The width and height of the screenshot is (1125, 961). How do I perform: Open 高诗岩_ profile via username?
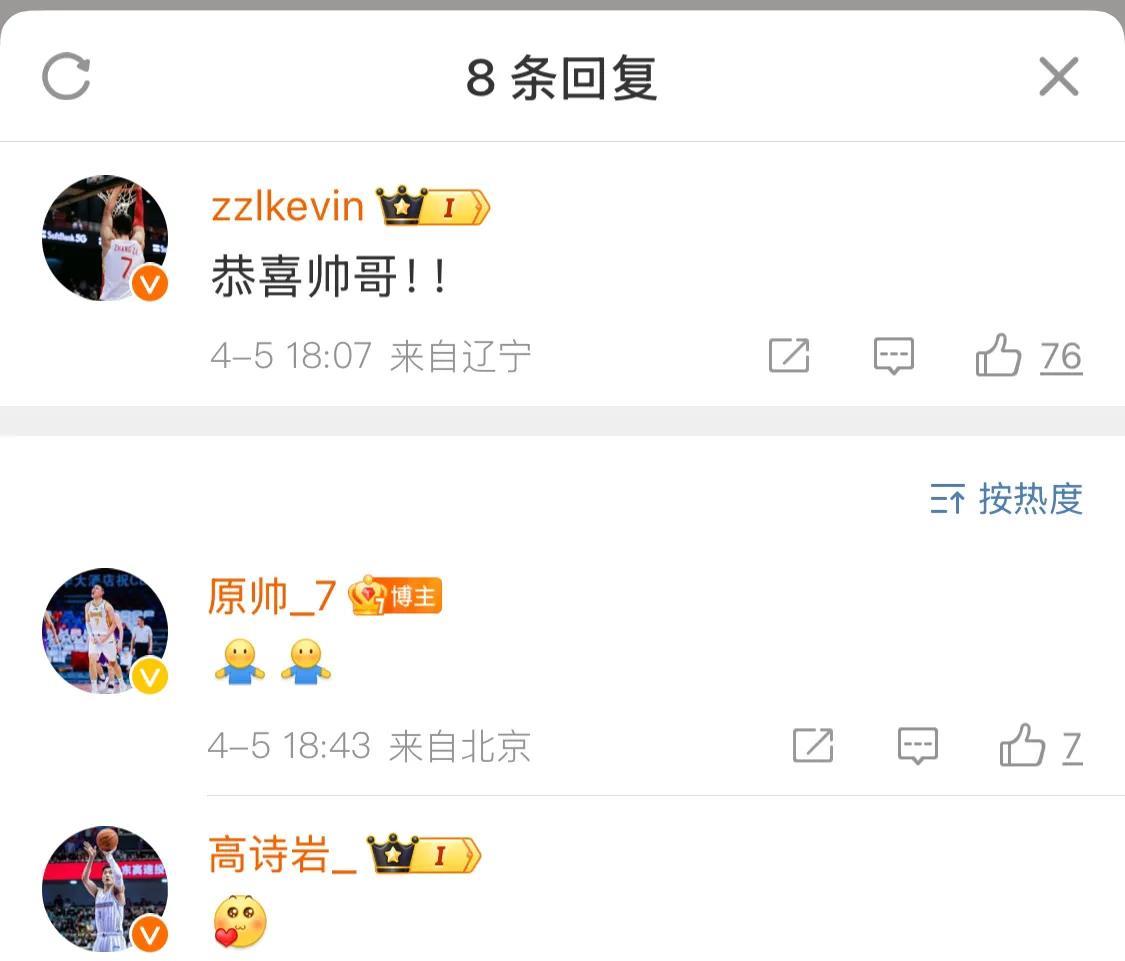point(282,854)
